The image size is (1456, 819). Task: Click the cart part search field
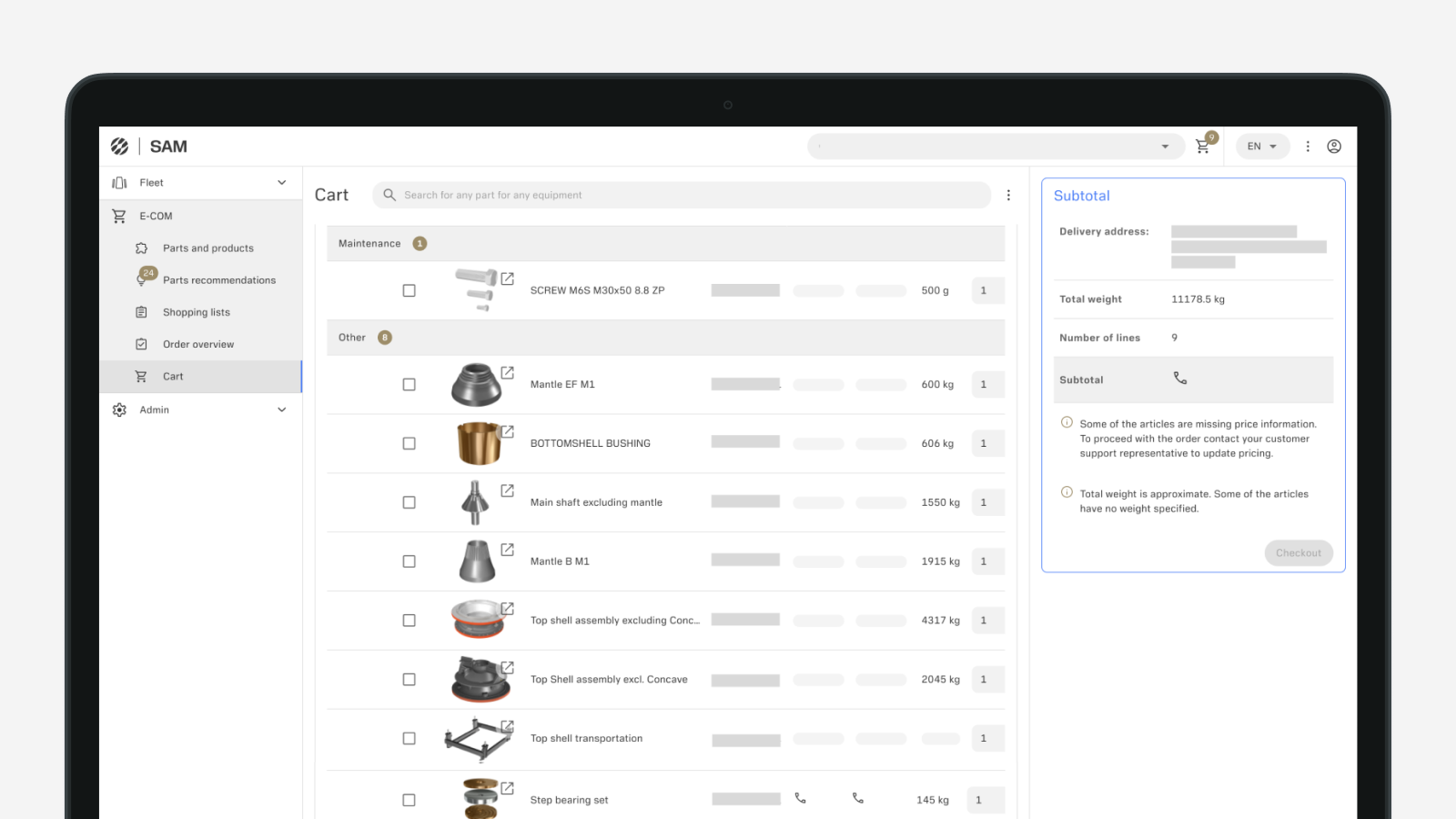682,196
